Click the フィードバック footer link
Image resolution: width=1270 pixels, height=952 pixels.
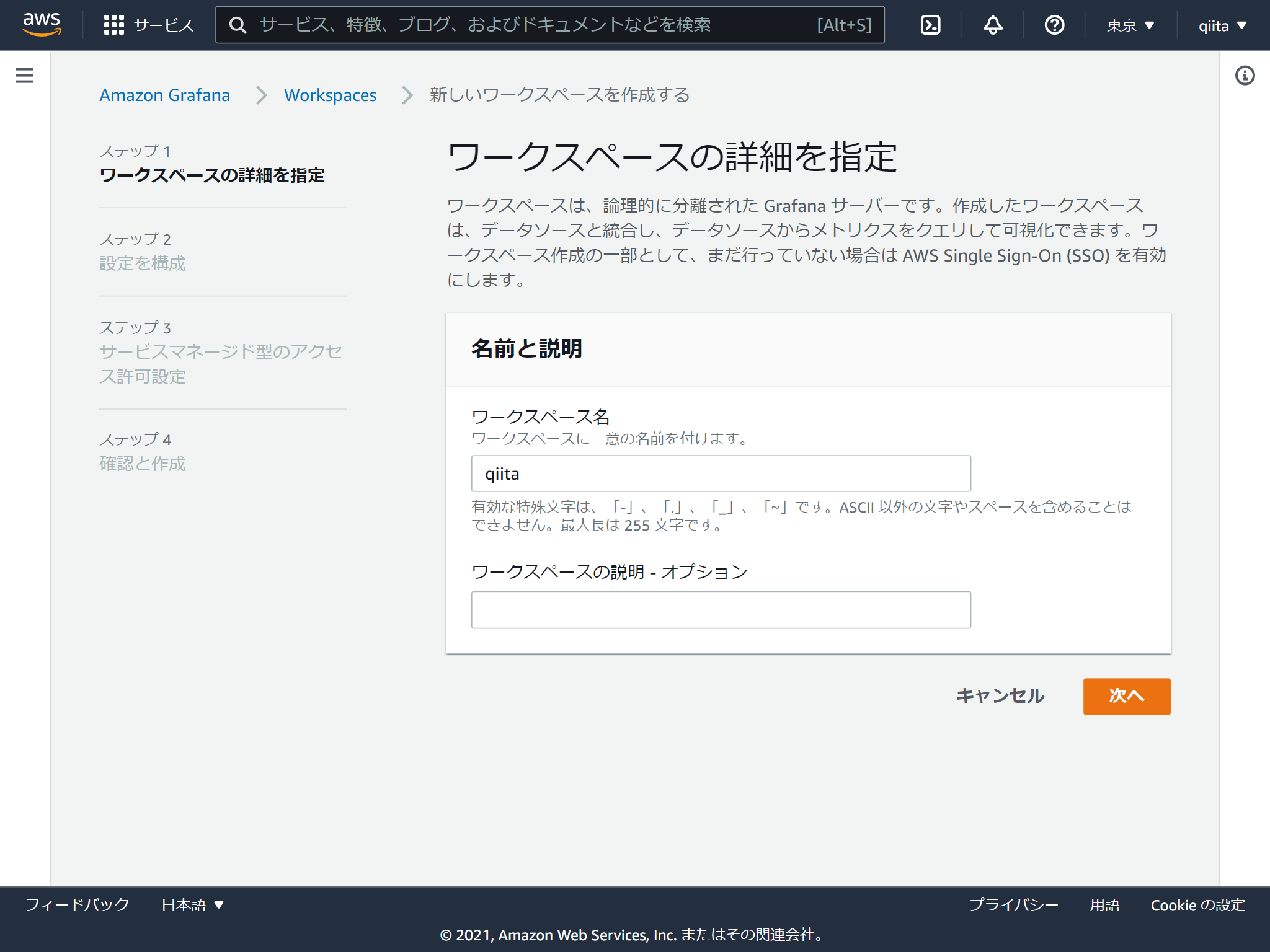[77, 904]
